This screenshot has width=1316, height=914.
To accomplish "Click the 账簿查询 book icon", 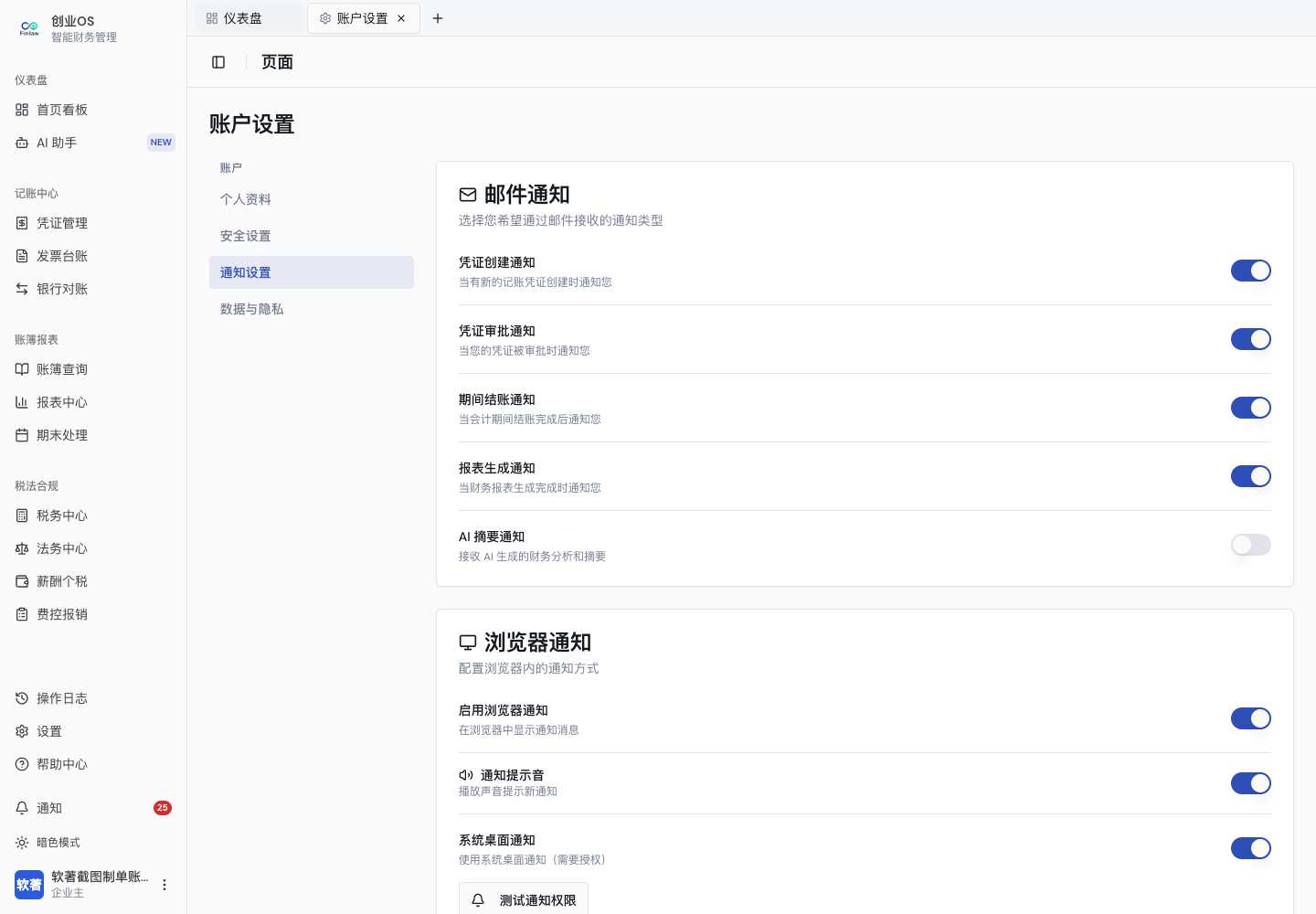I will click(22, 369).
